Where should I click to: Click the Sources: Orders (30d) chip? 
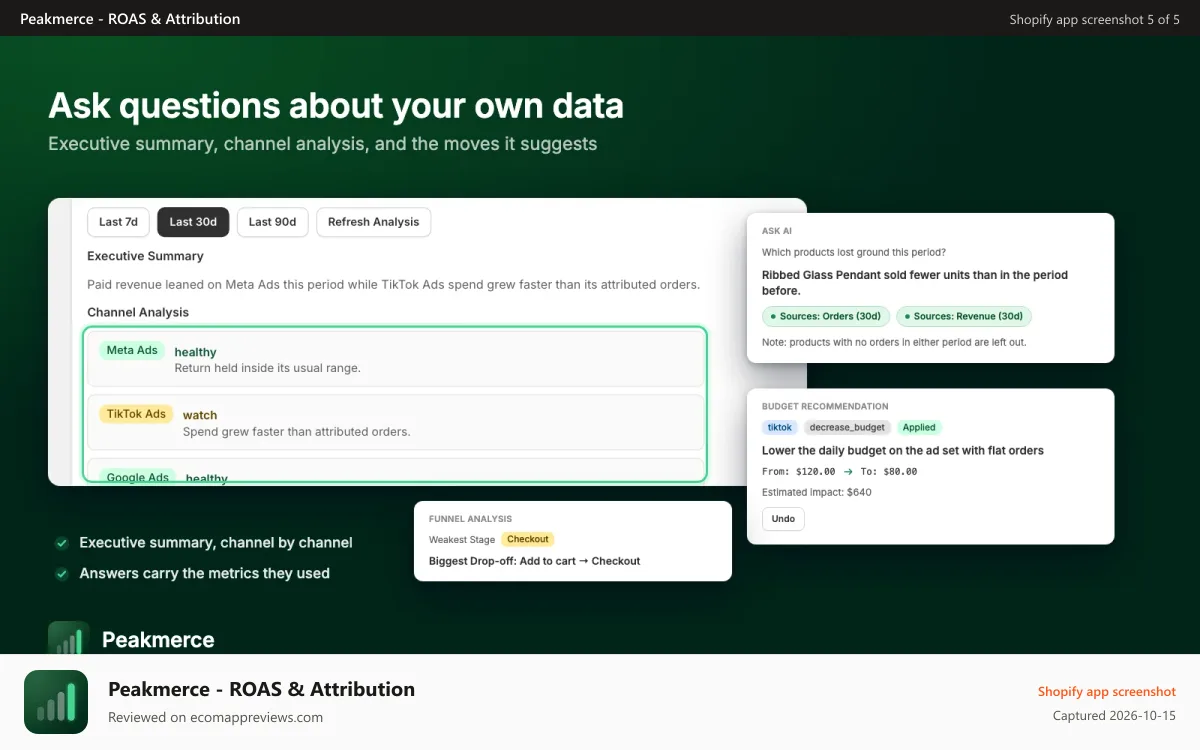point(826,316)
